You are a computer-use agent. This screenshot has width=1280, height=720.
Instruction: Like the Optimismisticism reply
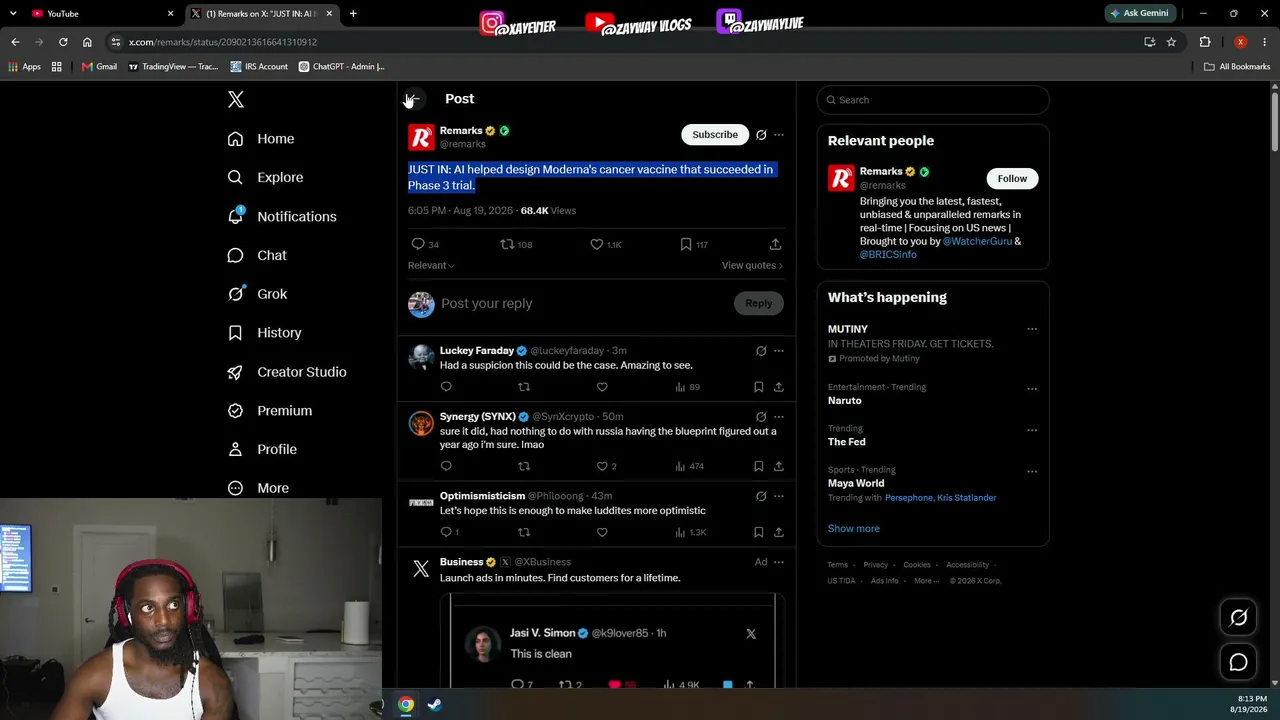[602, 532]
